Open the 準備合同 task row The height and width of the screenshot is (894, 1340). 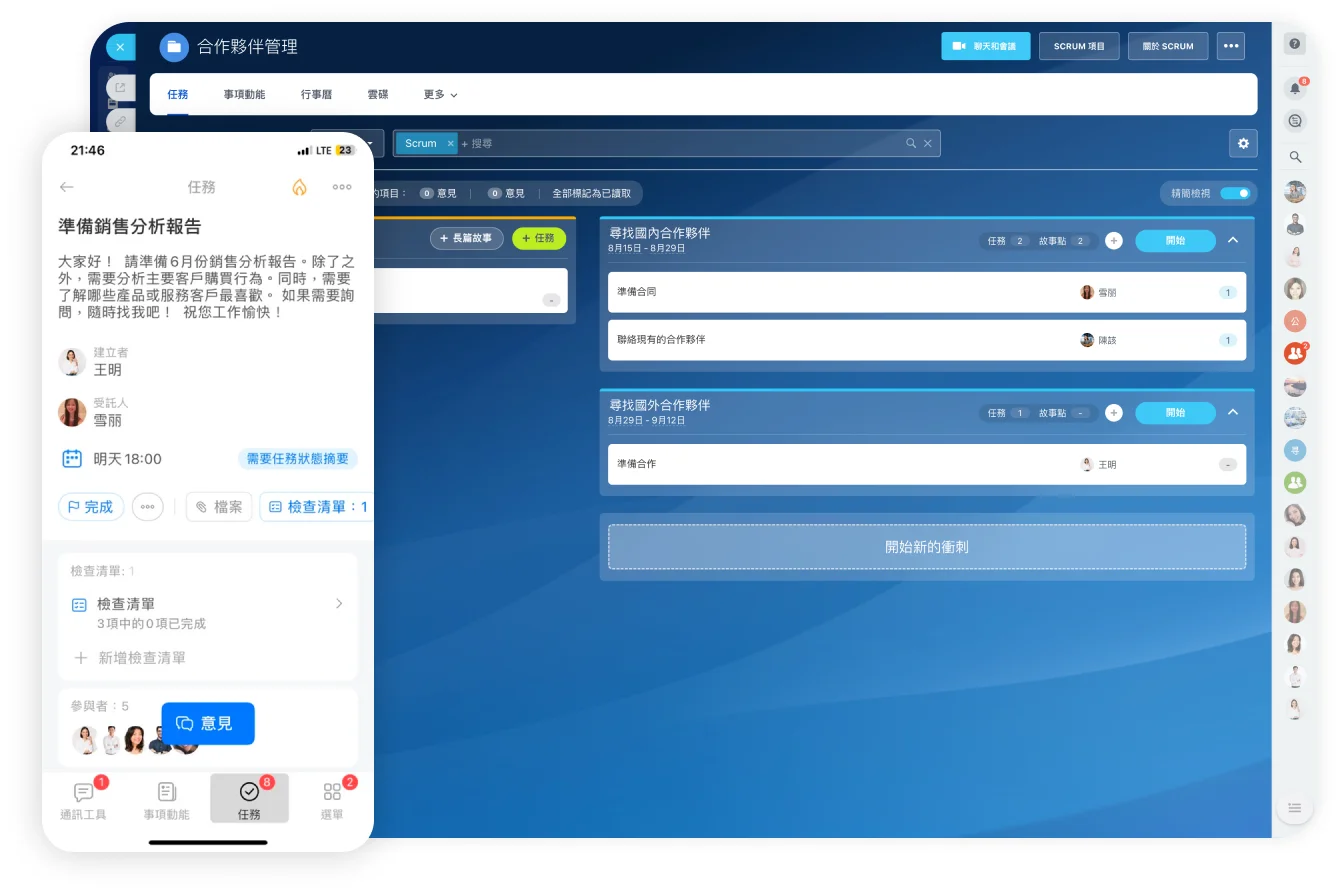(927, 292)
